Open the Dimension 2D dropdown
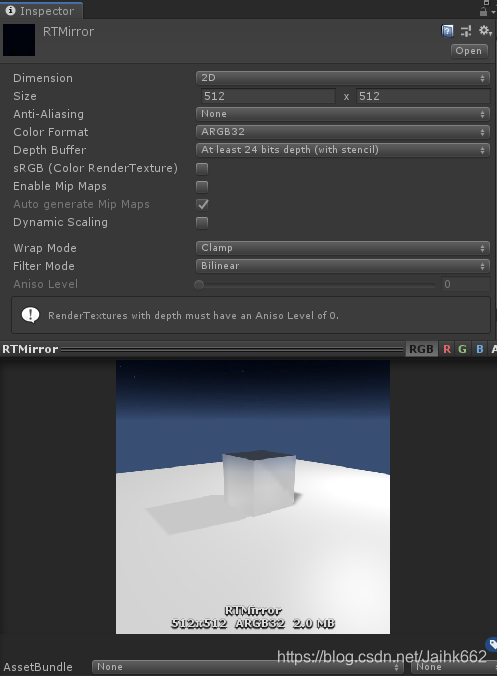This screenshot has height=676, width=497. click(x=343, y=78)
